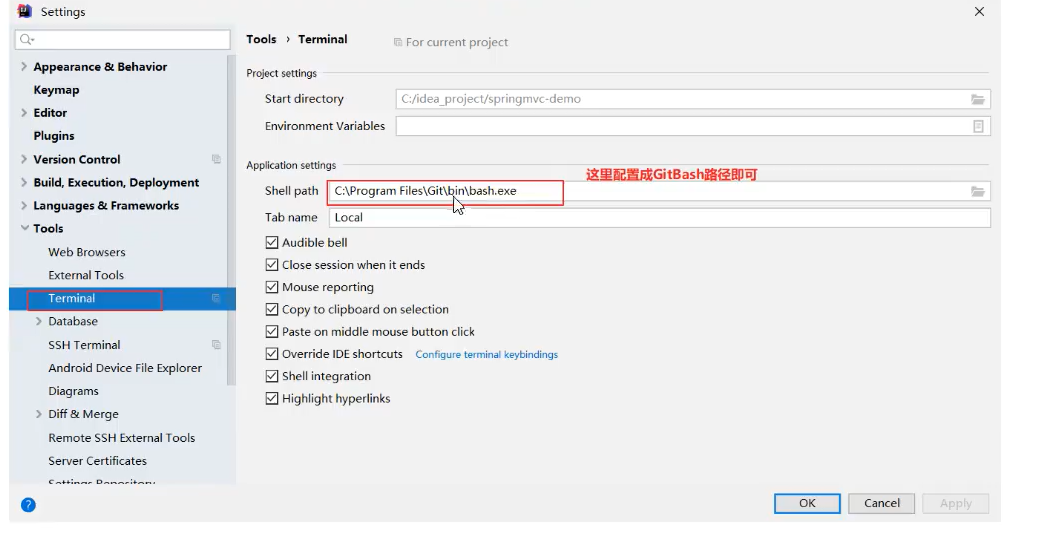Toggle Close session when it ends

click(x=271, y=265)
